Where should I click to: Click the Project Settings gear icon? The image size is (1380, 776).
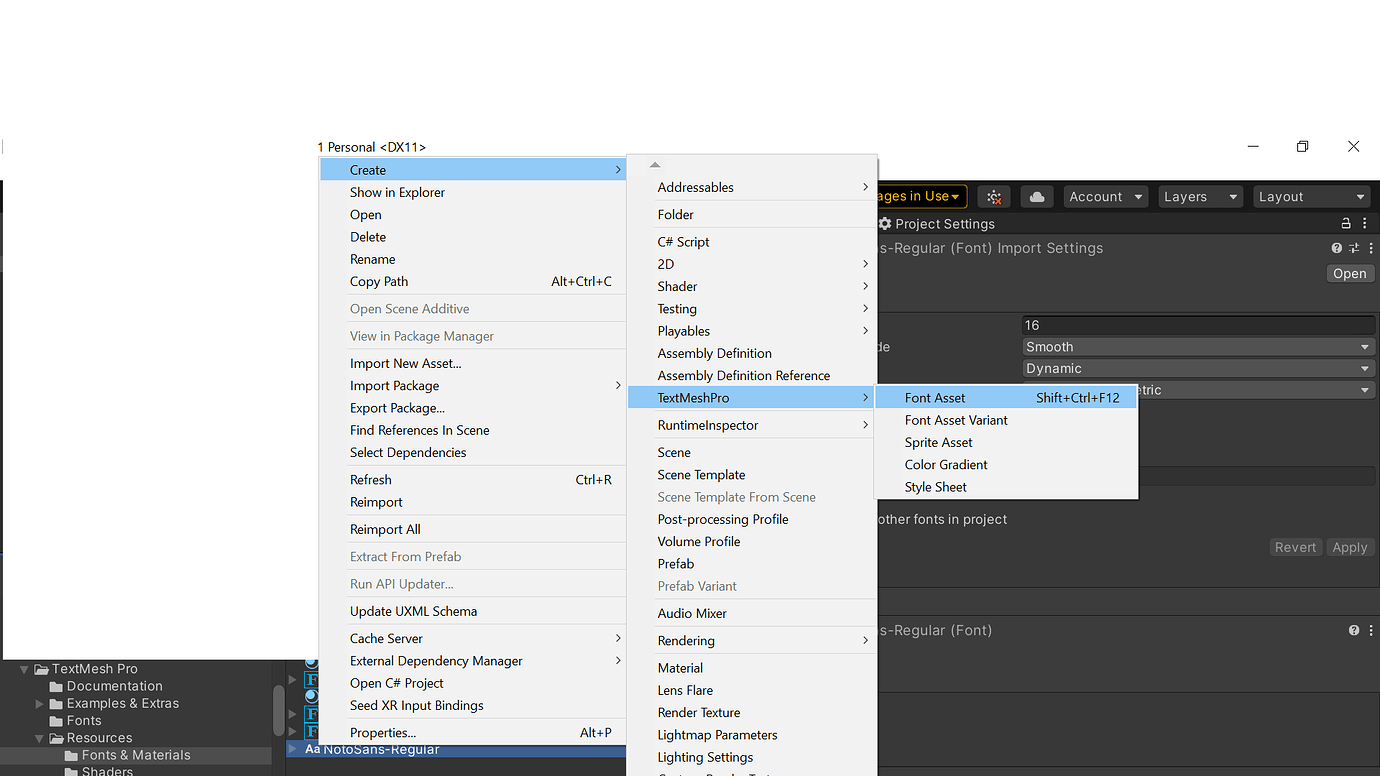point(884,224)
